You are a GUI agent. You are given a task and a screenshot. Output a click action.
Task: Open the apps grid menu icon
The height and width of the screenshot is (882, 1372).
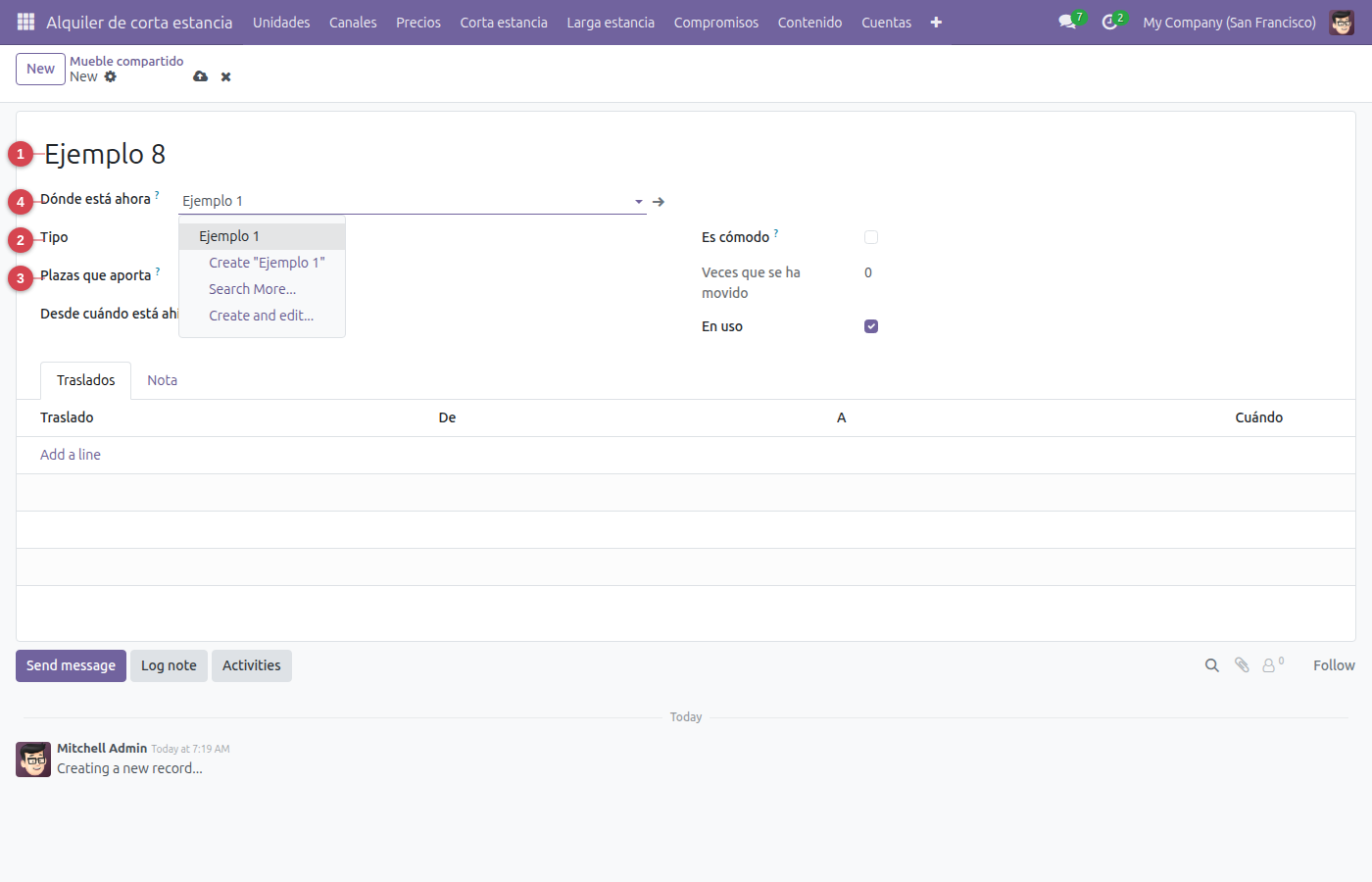point(26,22)
